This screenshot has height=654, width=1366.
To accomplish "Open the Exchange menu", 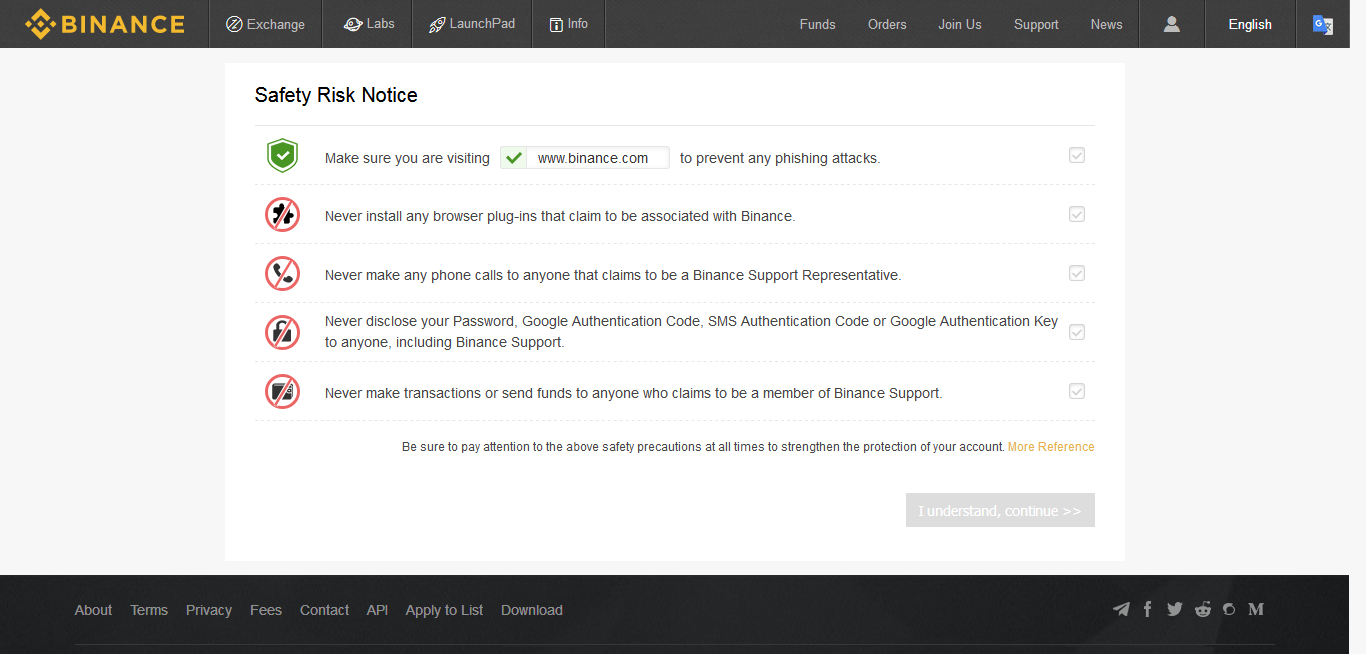I will (266, 24).
